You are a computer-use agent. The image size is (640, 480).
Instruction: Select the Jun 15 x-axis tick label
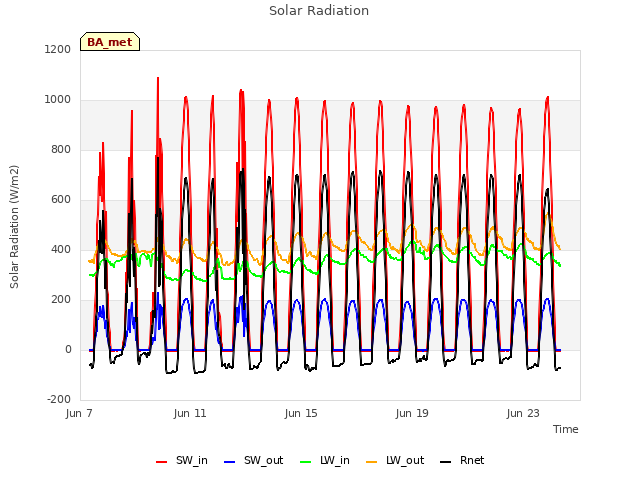(x=301, y=413)
